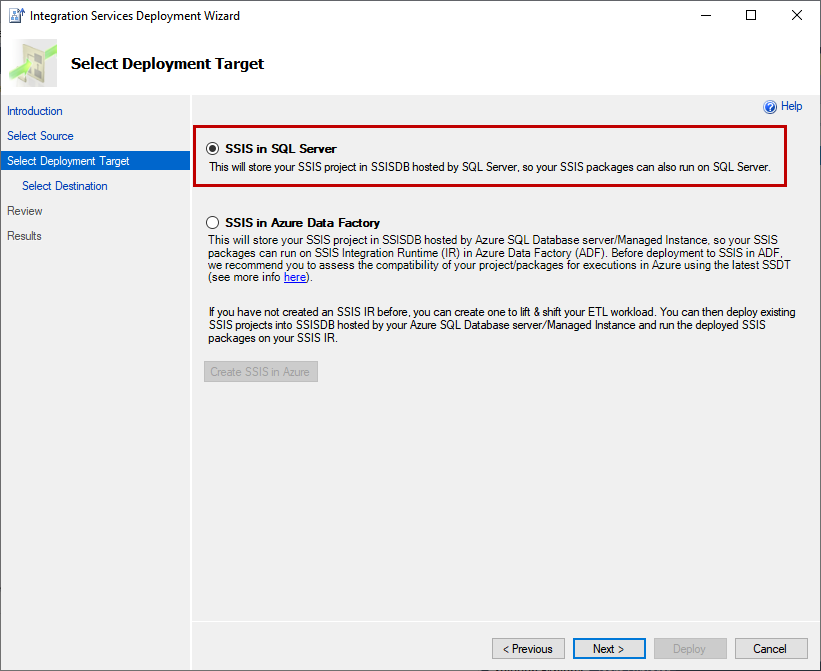Close the Deployment Wizard window

coord(796,16)
